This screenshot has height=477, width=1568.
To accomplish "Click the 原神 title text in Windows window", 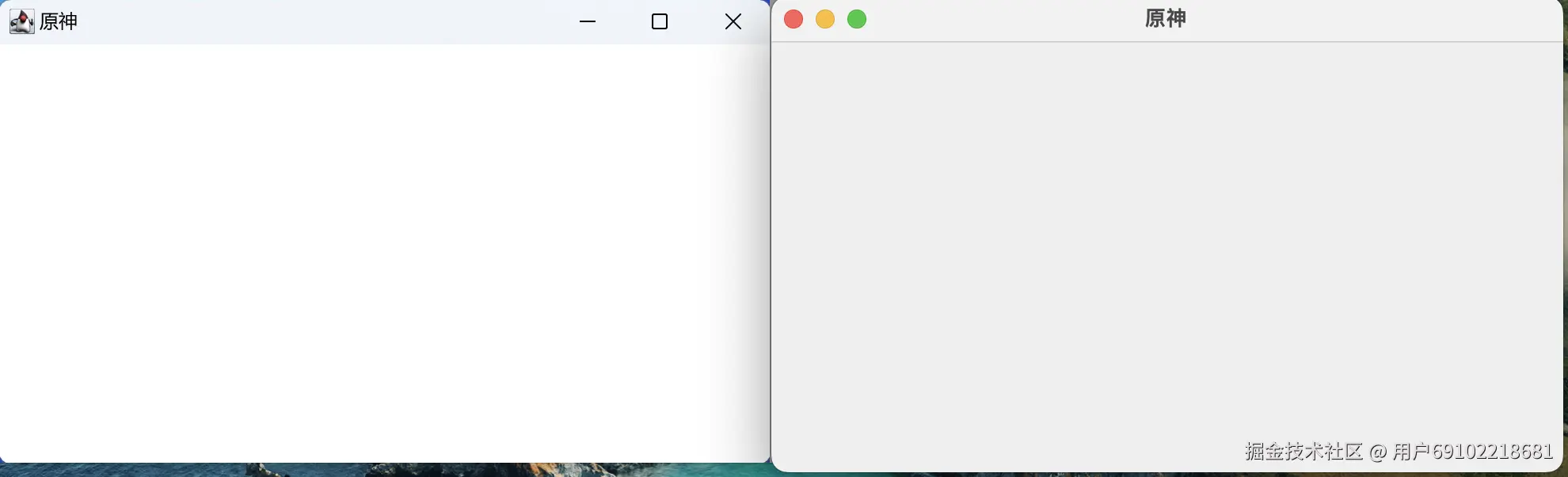I will tap(59, 21).
